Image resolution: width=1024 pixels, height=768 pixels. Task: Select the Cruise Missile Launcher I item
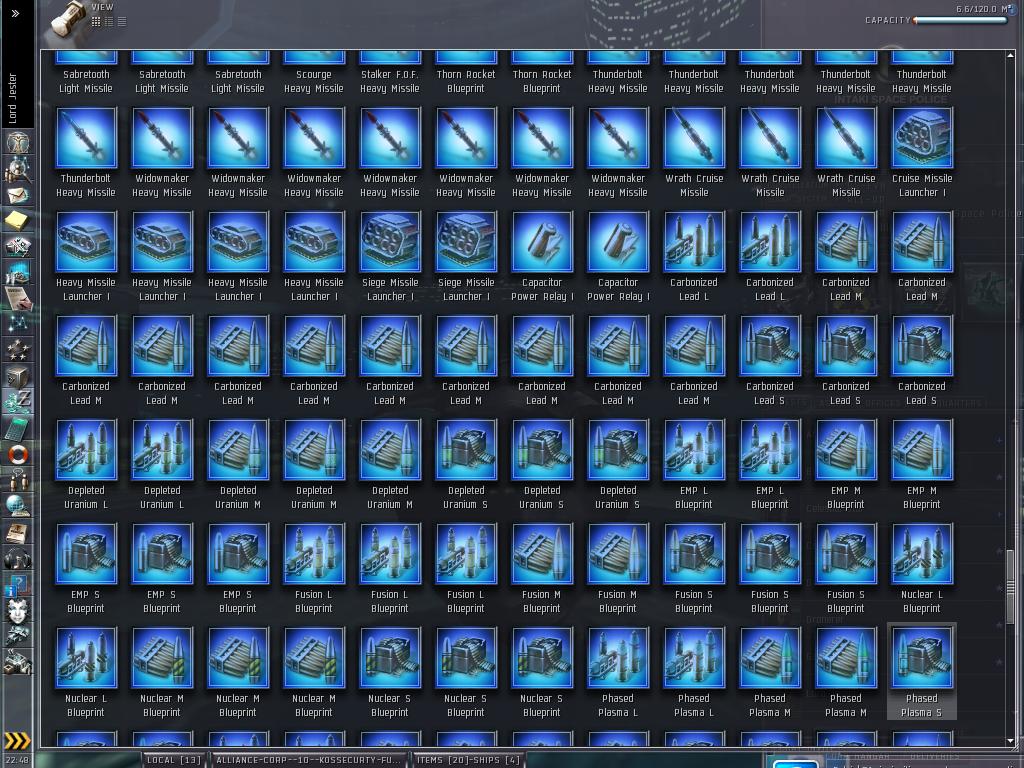click(x=921, y=153)
